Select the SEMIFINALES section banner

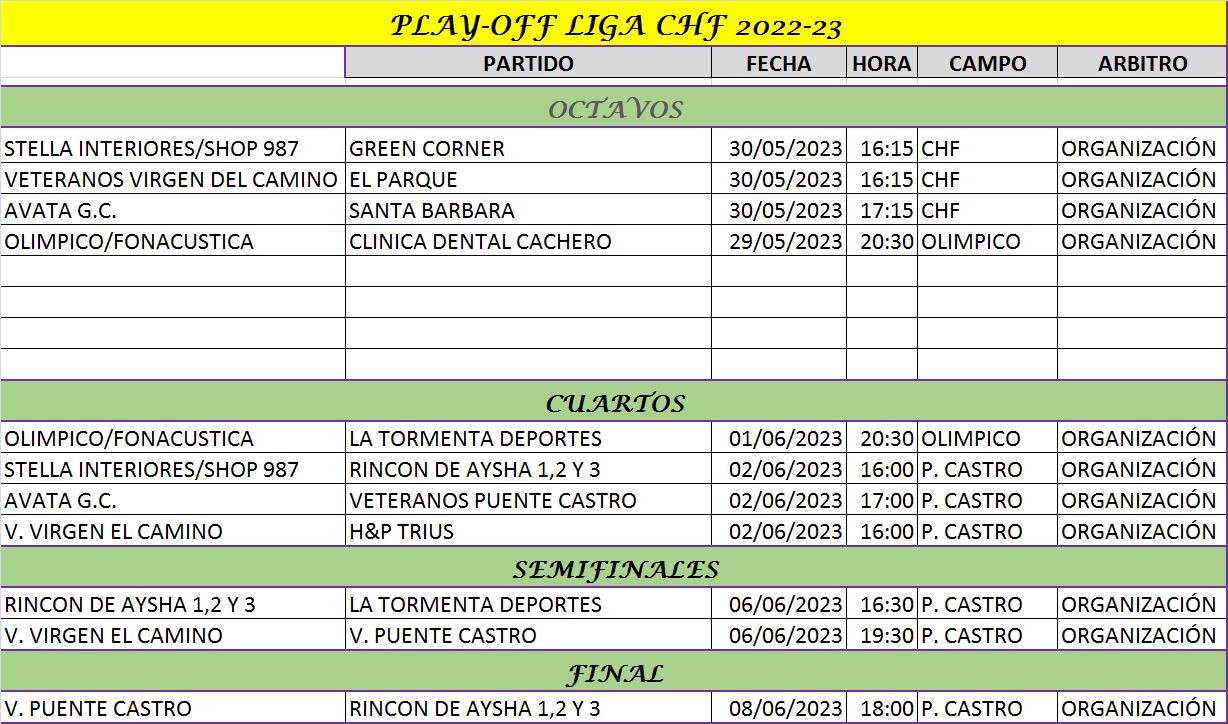[614, 568]
